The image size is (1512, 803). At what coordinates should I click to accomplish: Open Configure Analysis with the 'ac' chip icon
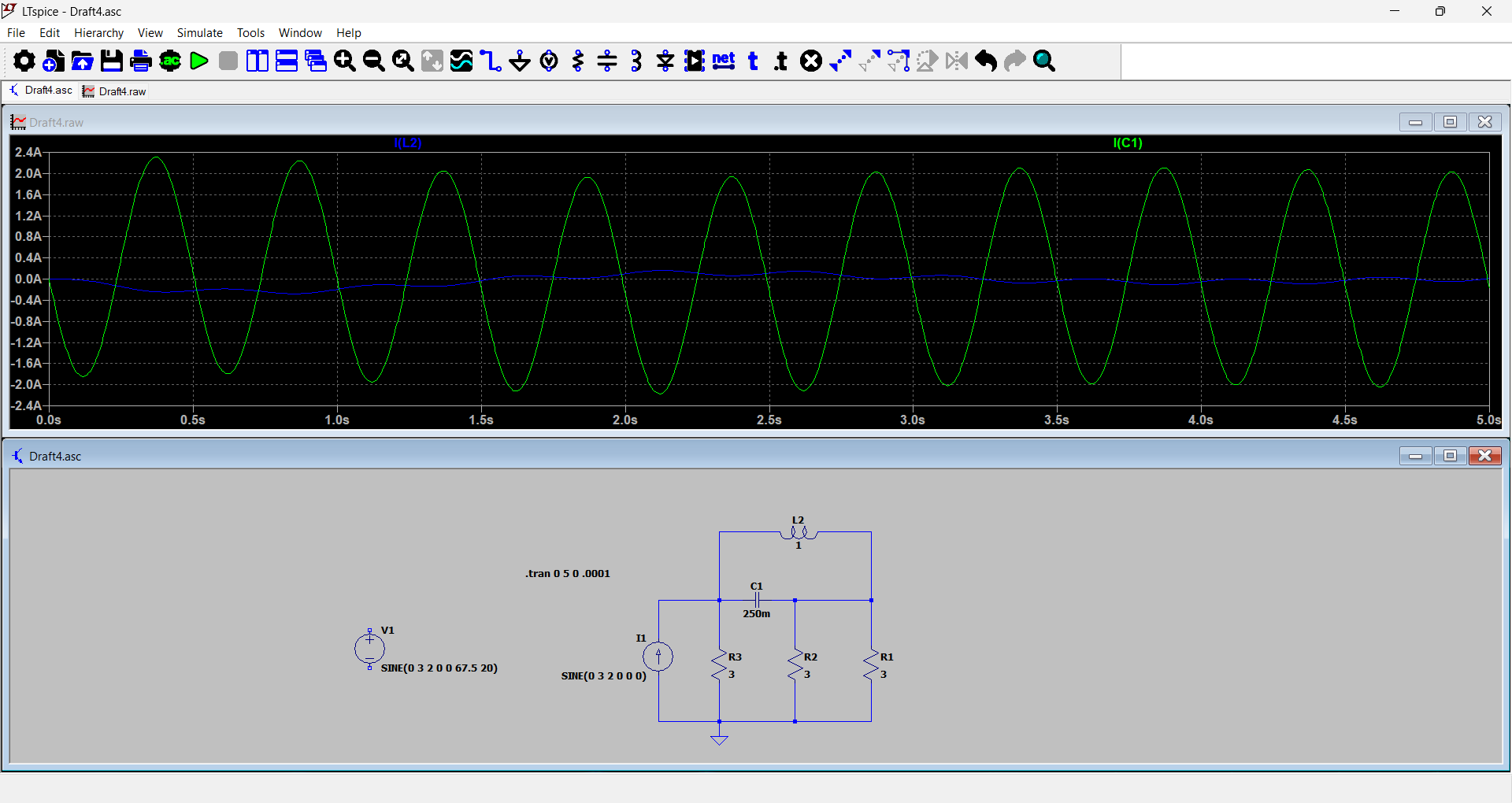click(170, 61)
